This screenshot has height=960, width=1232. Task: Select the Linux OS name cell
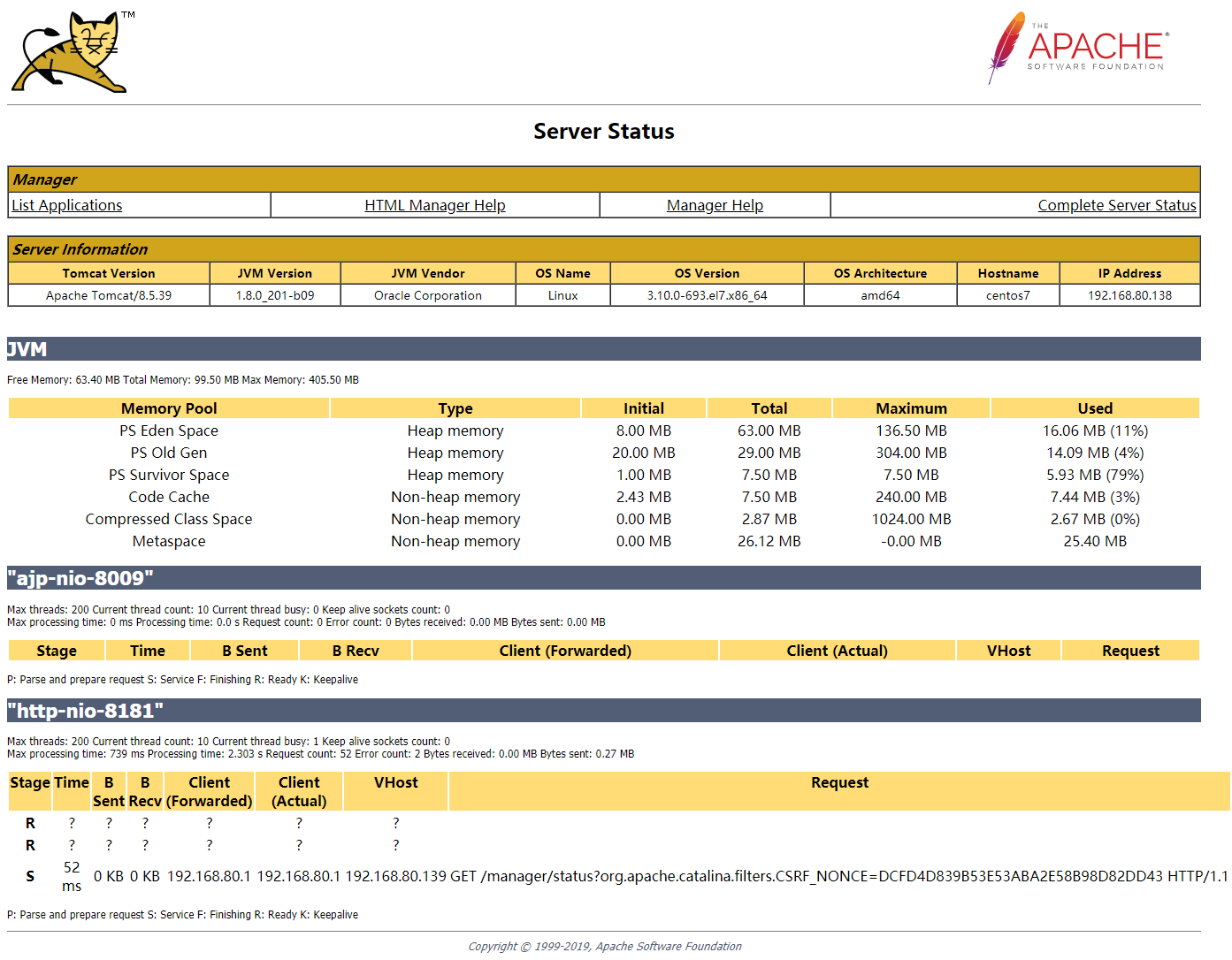(x=562, y=295)
